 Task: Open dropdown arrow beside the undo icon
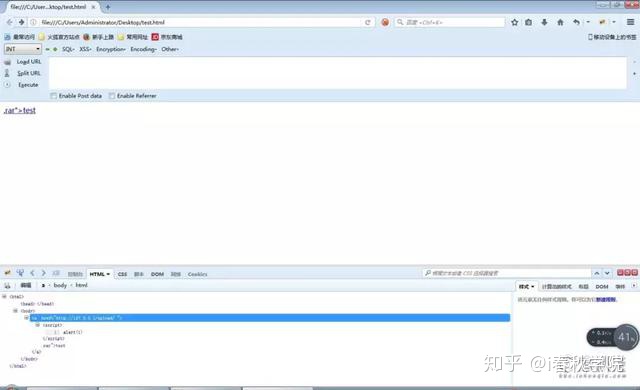[588, 22]
